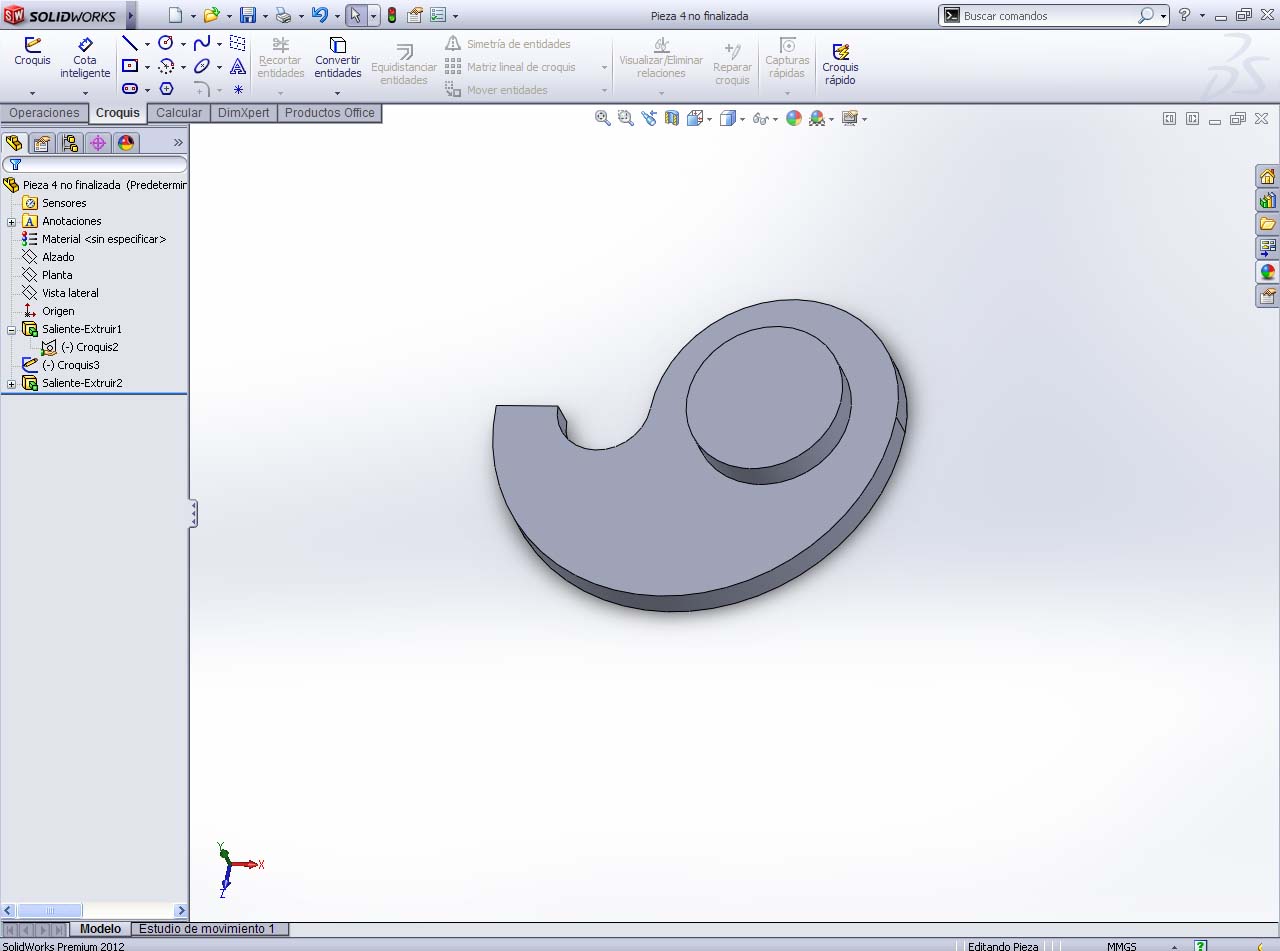Click Edit appearance color sphere
Image resolution: width=1280 pixels, height=951 pixels.
tap(794, 118)
